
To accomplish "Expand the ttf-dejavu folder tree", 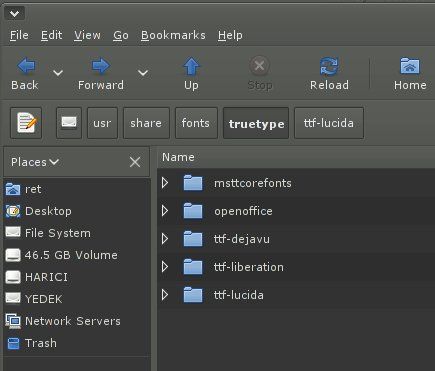I will [165, 239].
